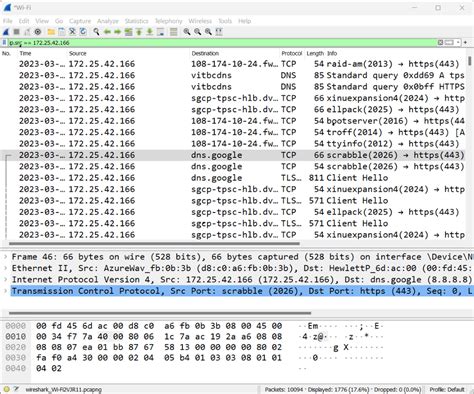Screen dimensions: 474x394
Task: Add a filter button with the plus icon
Action: [x=465, y=43]
